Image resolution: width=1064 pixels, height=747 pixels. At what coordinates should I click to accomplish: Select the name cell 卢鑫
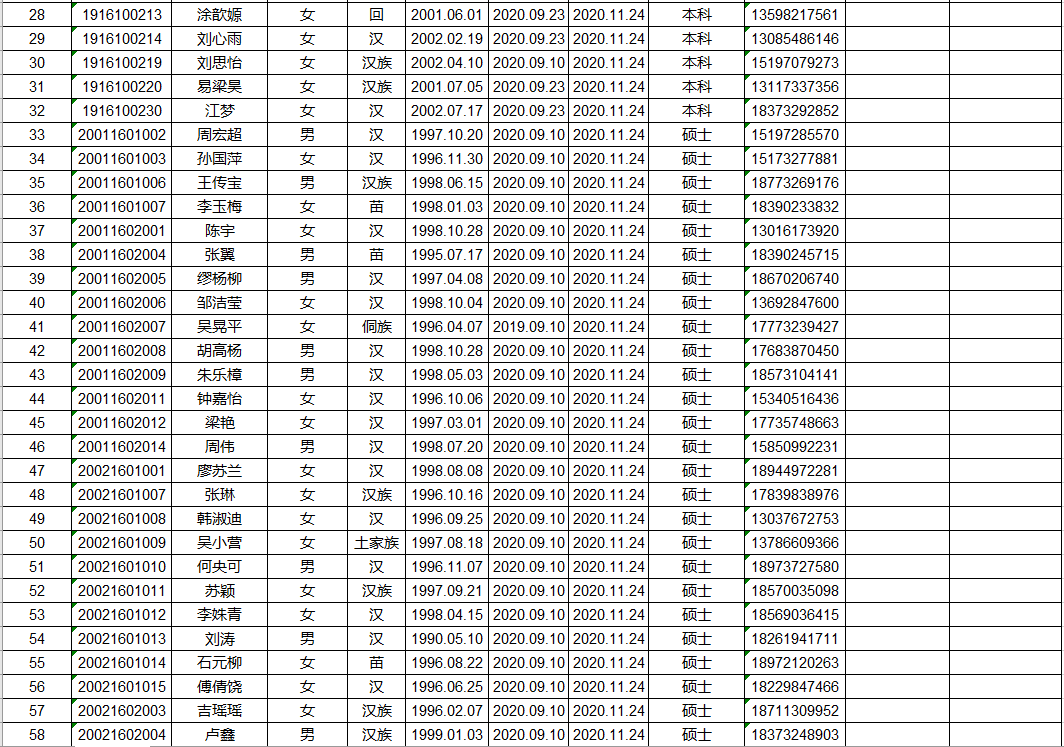pyautogui.click(x=219, y=735)
